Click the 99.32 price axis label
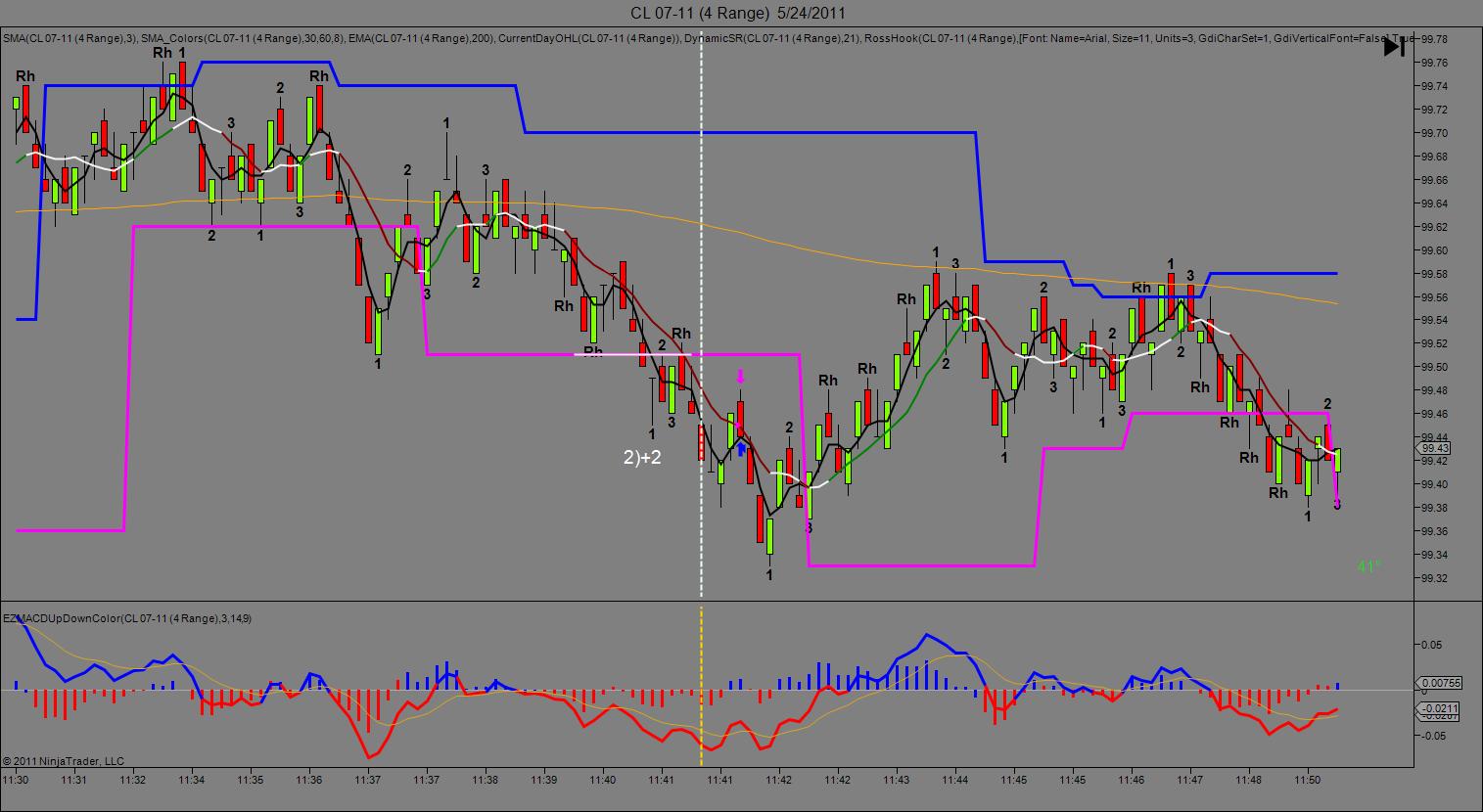The image size is (1483, 812). 1435,578
